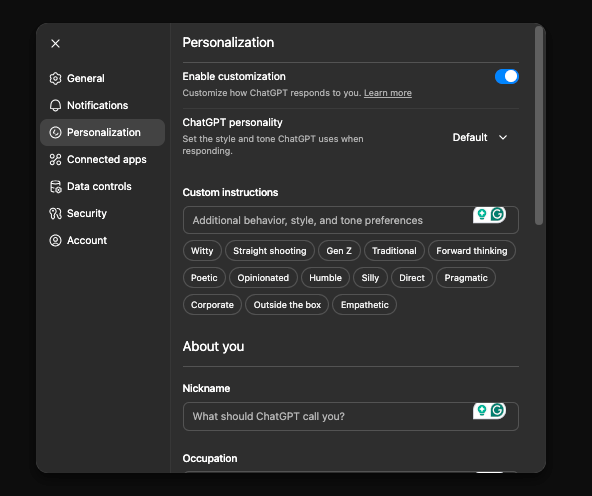Choose the Forward thinking chip

pyautogui.click(x=472, y=251)
